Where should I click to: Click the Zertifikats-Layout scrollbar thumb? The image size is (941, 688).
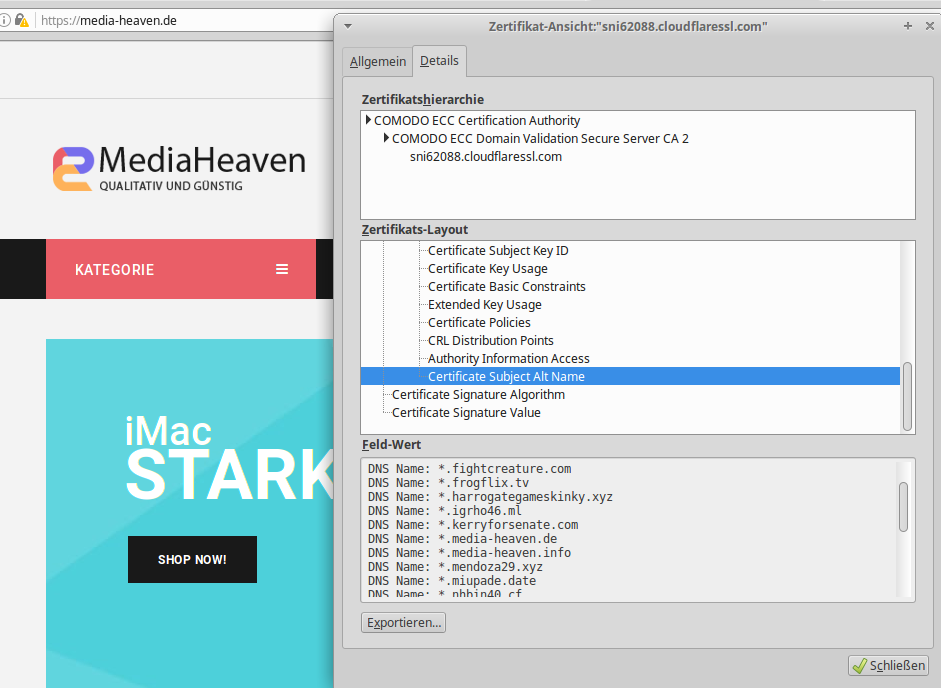[907, 396]
